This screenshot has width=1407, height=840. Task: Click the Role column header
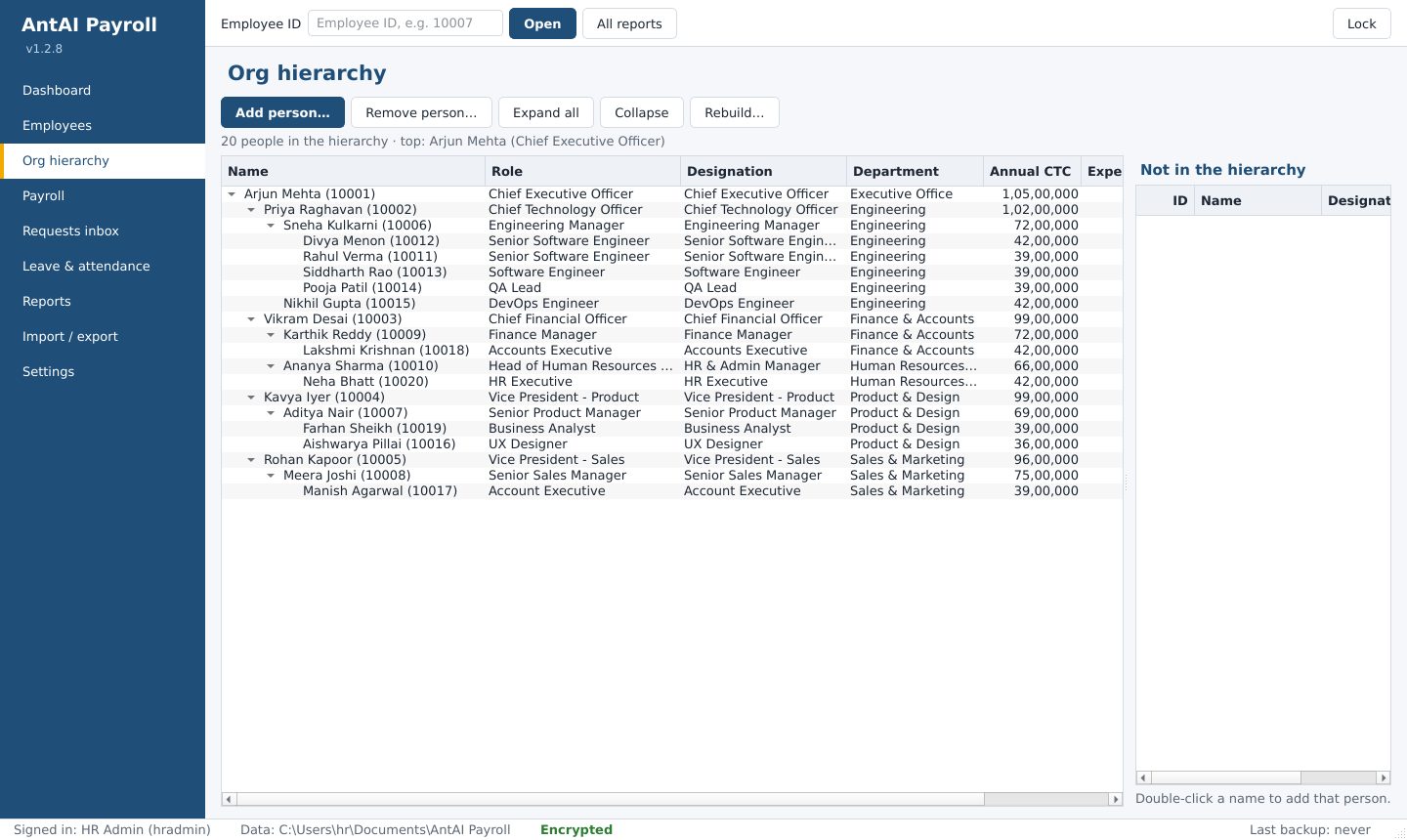[x=582, y=171]
